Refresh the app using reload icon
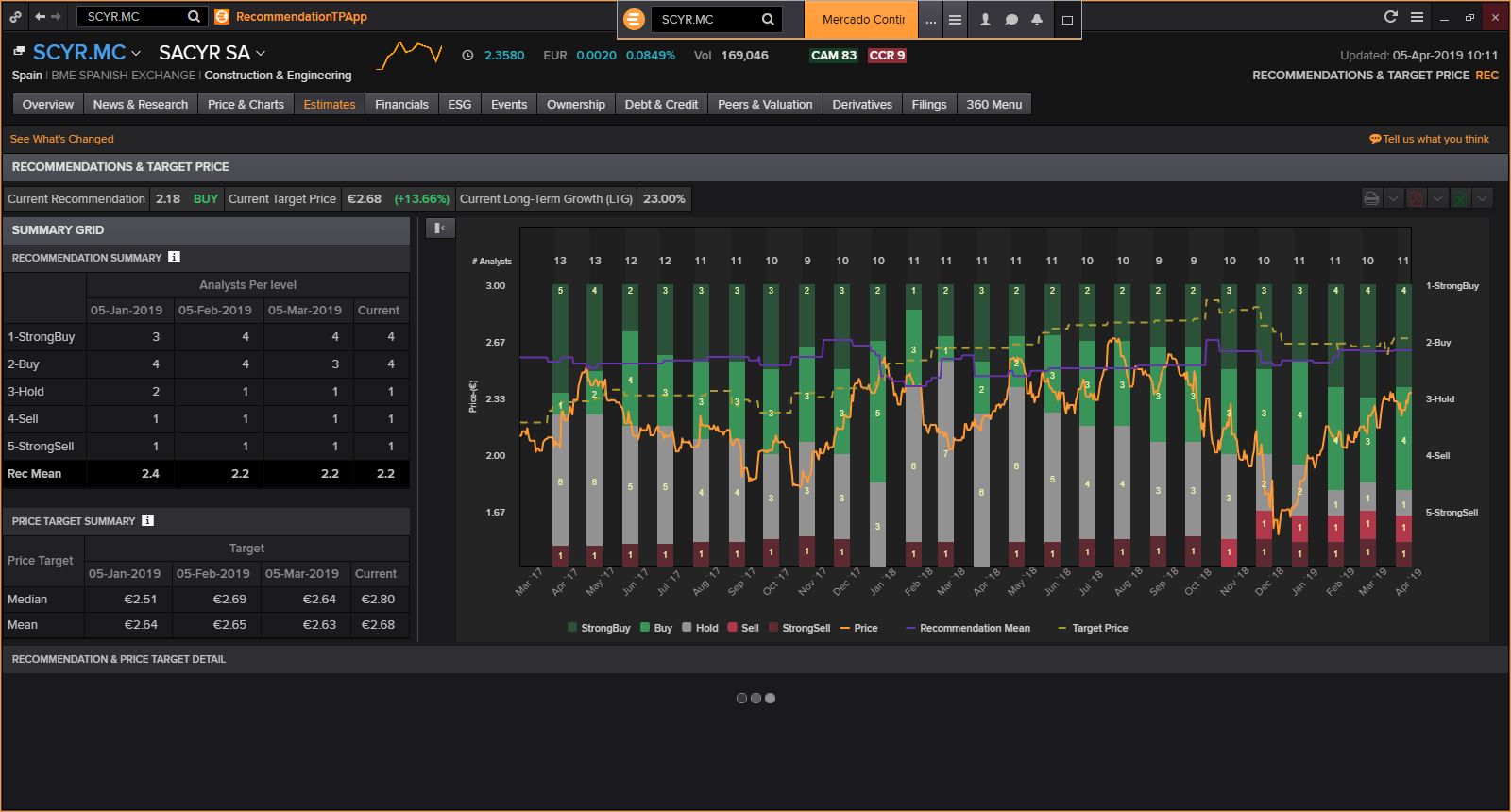Viewport: 1511px width, 812px height. tap(1390, 17)
